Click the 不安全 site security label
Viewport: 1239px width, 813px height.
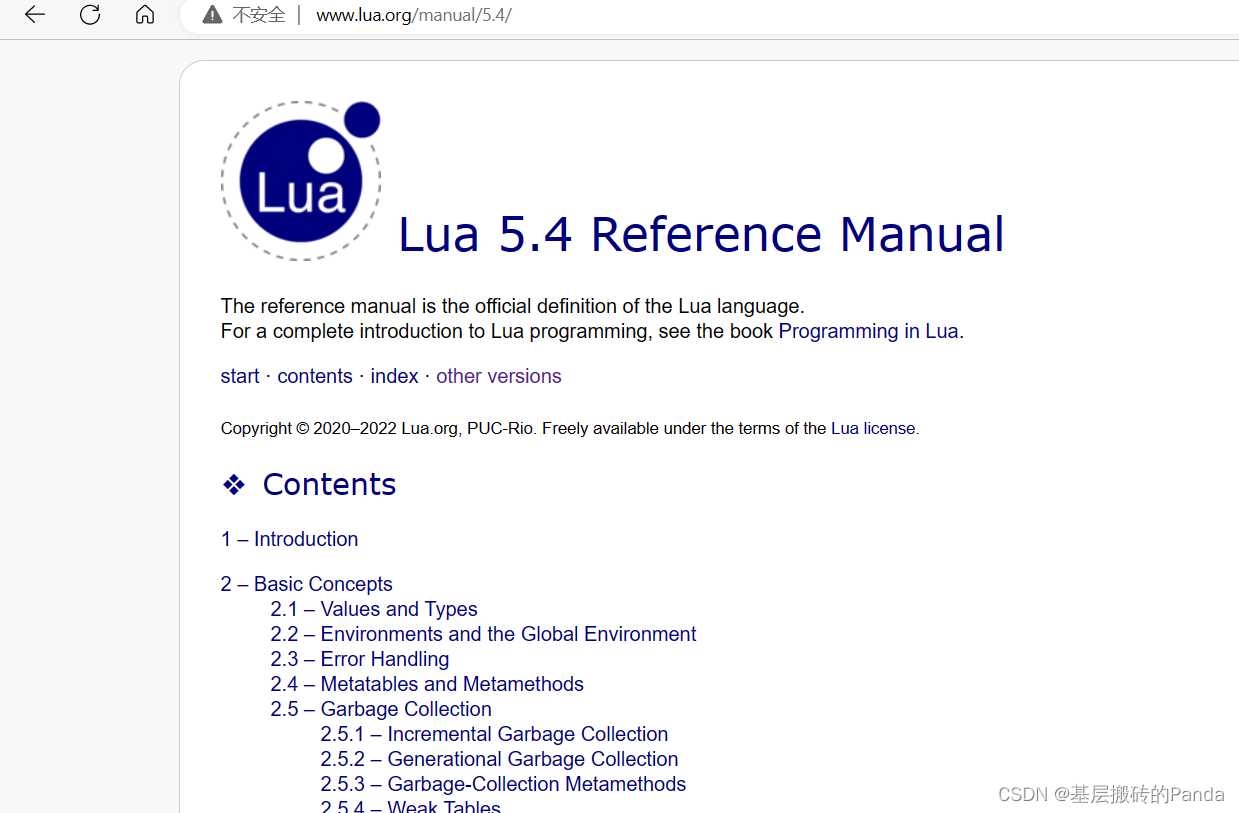(x=259, y=15)
